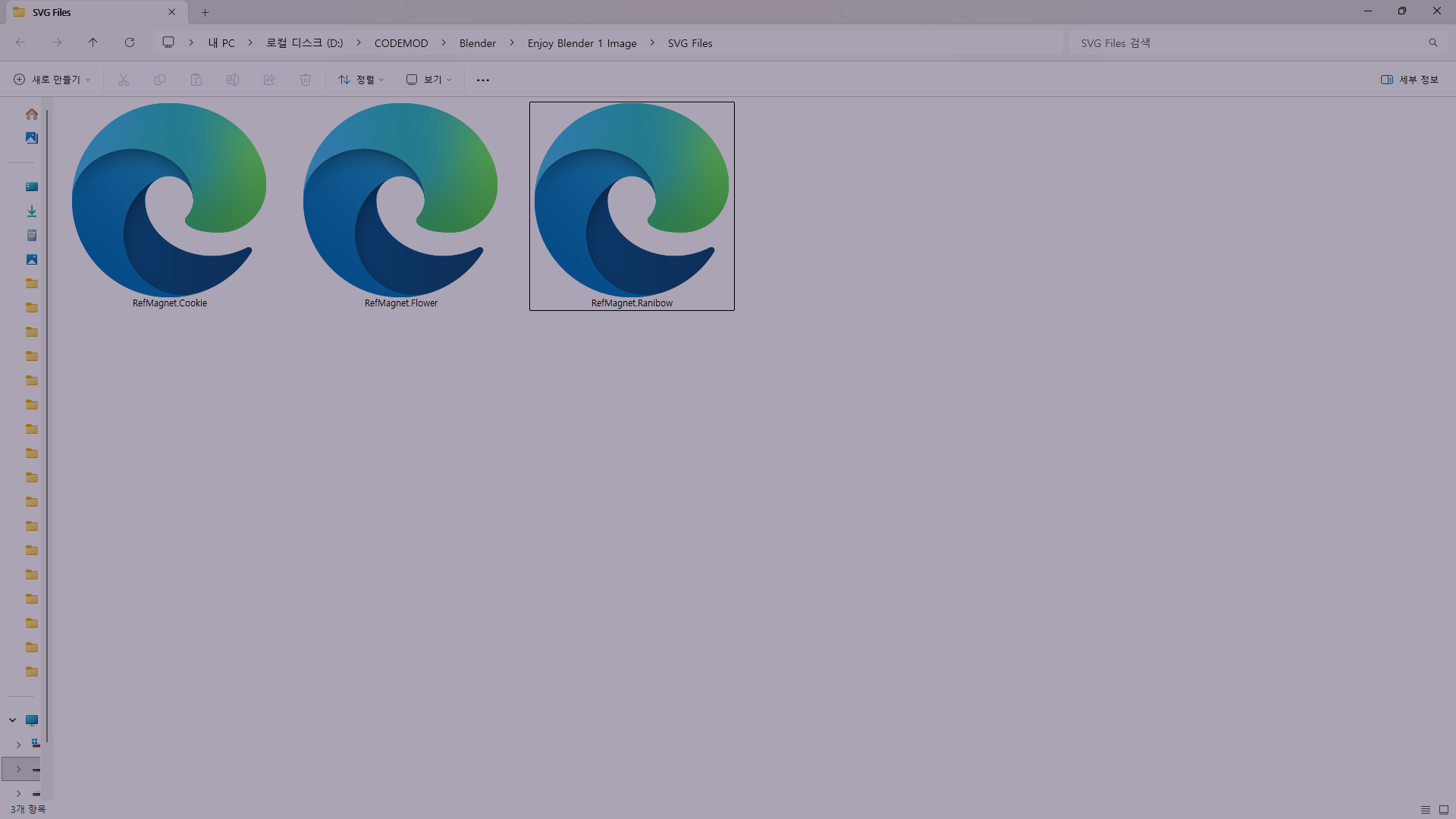Click the Paste clipboard icon
This screenshot has width=1456, height=819.
click(196, 80)
